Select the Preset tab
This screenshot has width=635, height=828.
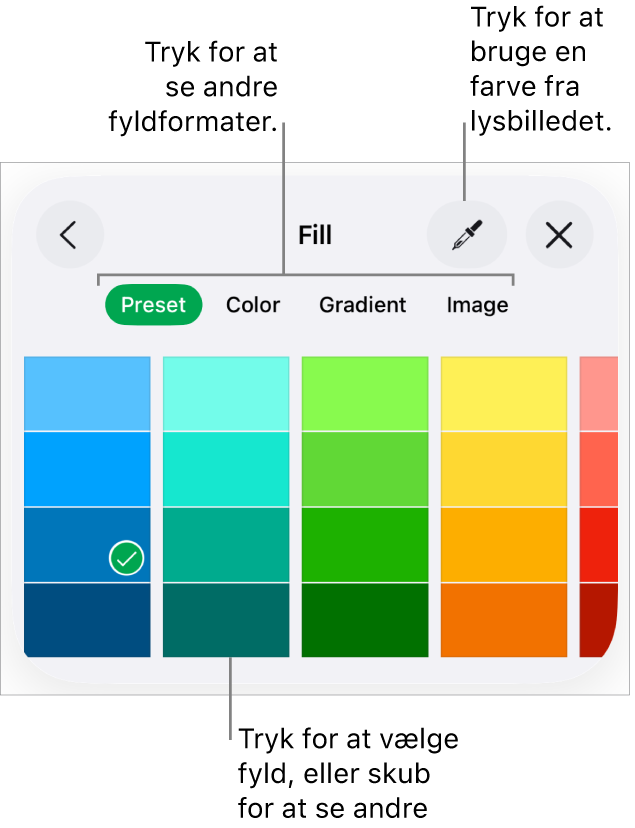pyautogui.click(x=153, y=305)
